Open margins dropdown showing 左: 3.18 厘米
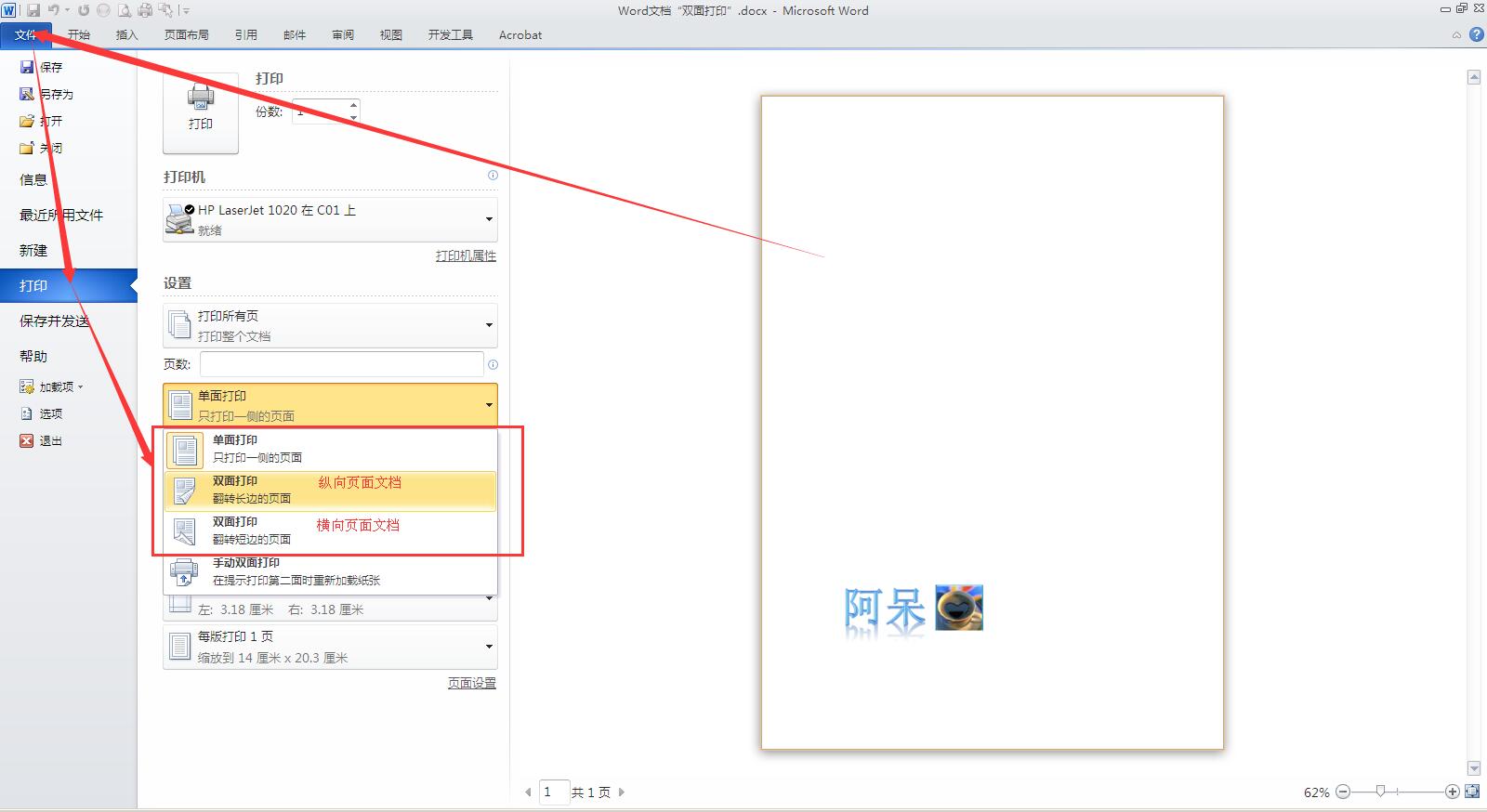Viewport: 1487px width, 812px height. [330, 608]
